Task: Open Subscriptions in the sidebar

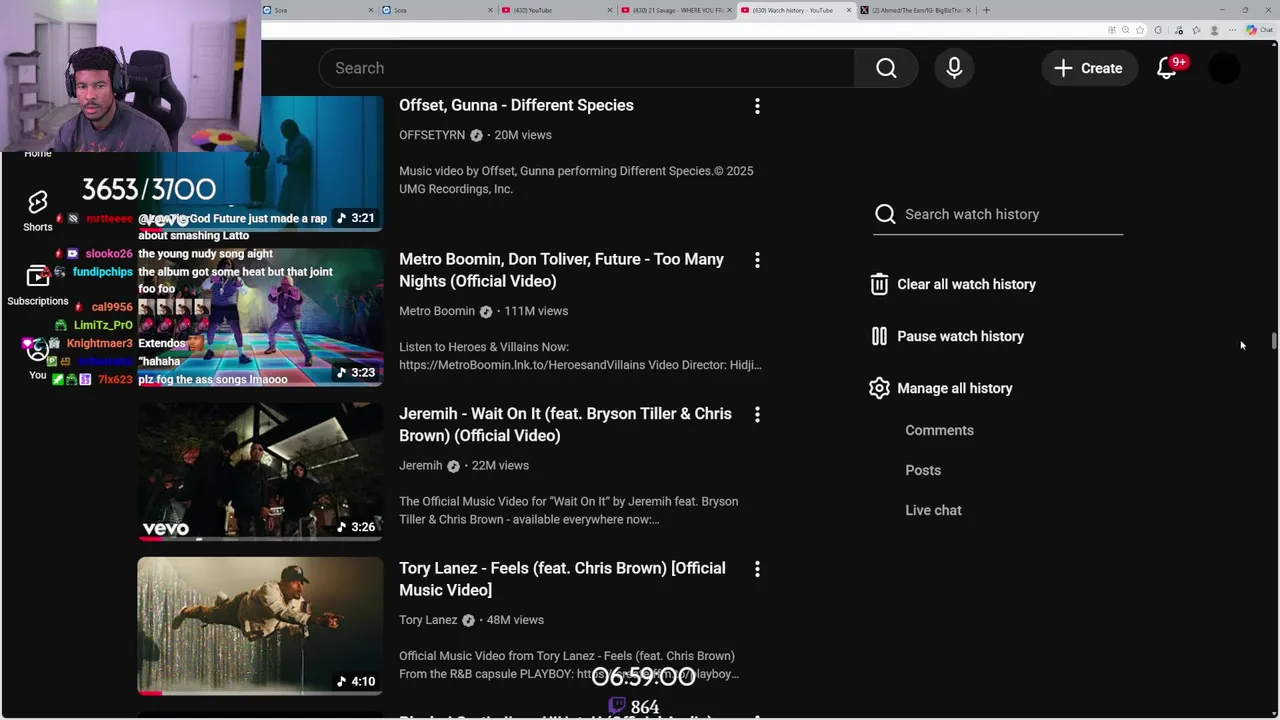Action: click(38, 284)
